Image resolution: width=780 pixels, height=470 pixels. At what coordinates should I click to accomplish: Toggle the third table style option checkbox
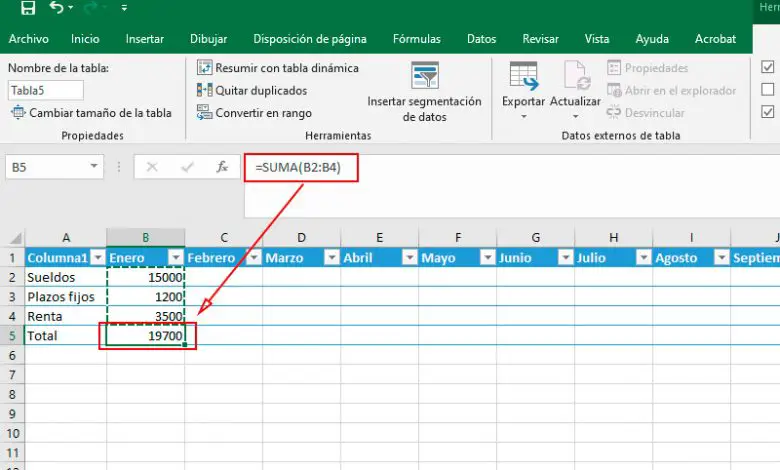point(768,112)
